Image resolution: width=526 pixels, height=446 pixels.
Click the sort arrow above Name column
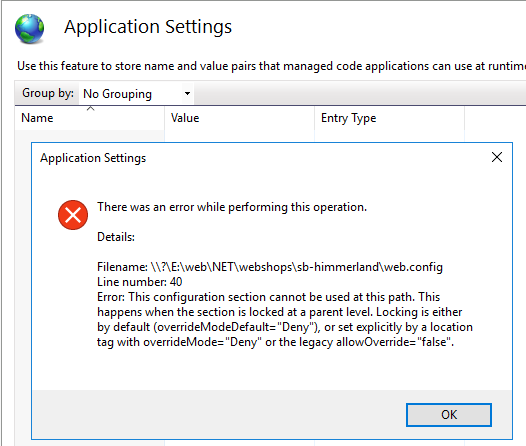tap(91, 109)
